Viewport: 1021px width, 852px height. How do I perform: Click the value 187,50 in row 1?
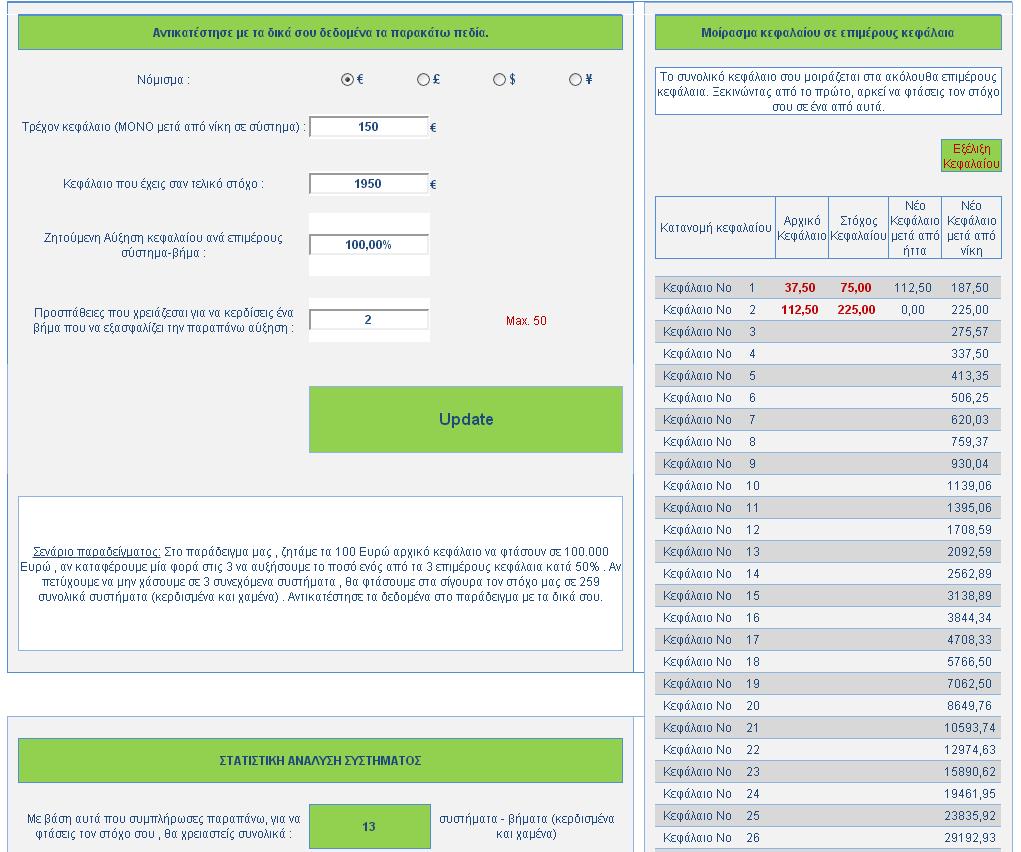coord(970,288)
